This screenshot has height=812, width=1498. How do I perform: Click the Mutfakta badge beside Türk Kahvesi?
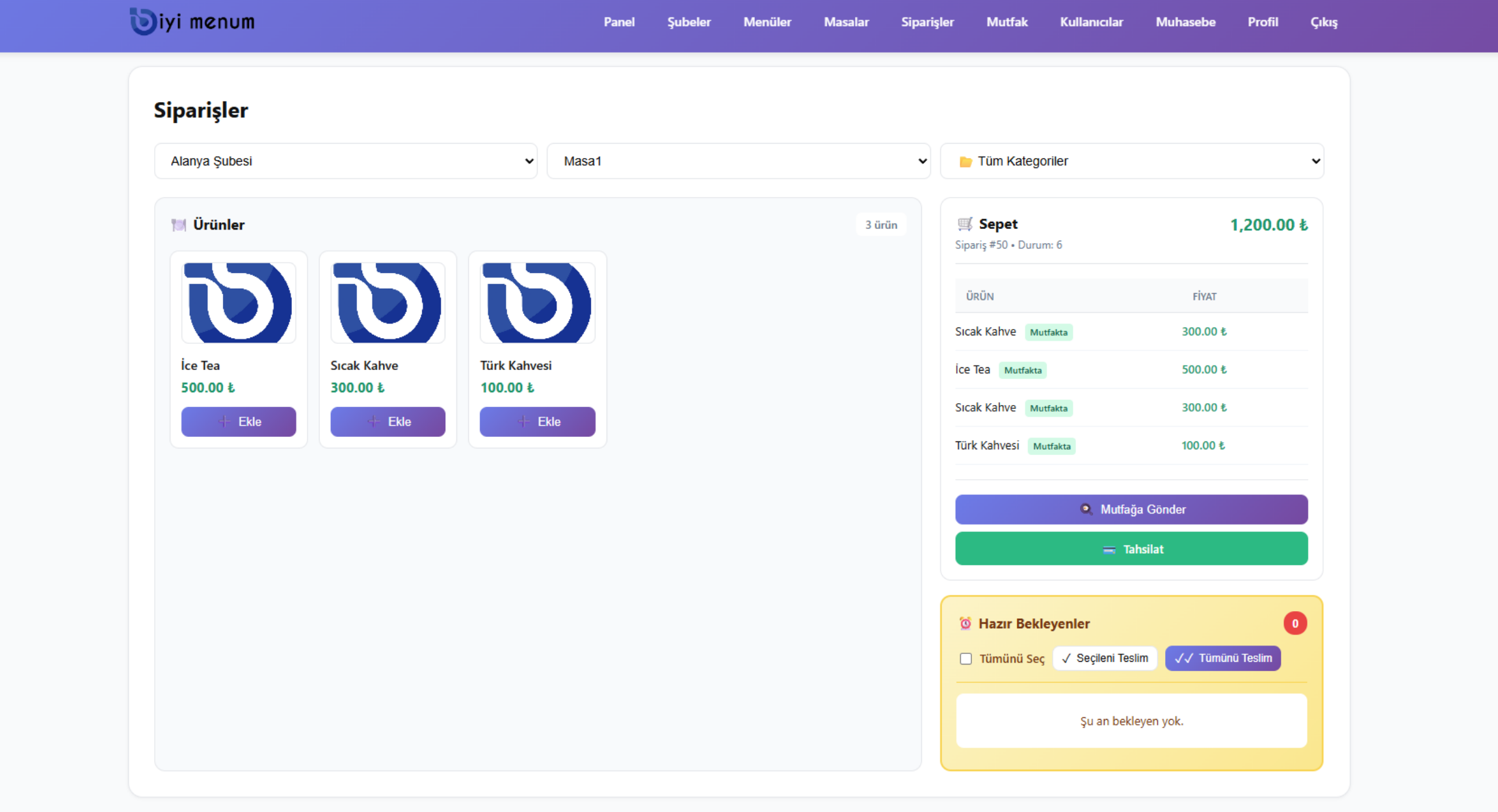[x=1051, y=447]
